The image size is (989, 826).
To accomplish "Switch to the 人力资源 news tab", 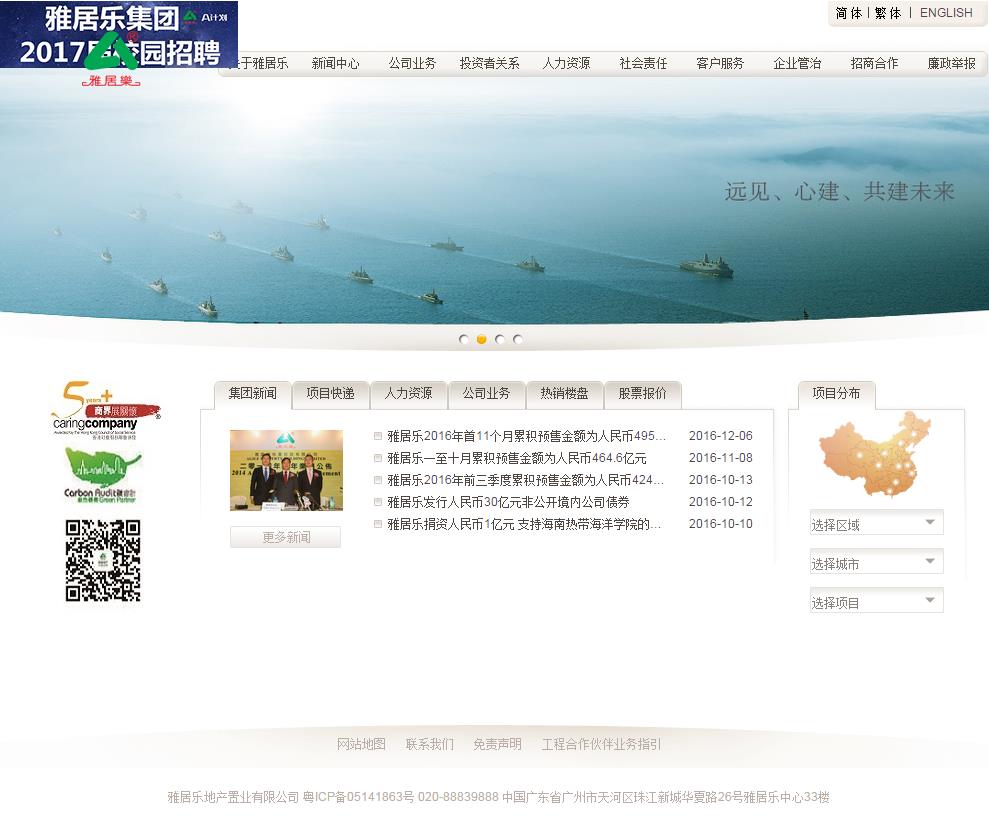I will pos(408,394).
